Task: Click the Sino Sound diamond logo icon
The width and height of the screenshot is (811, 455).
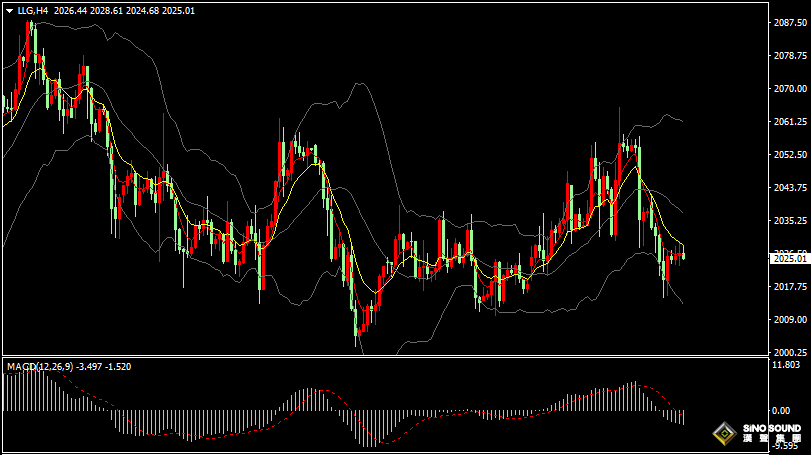Action: click(x=725, y=434)
